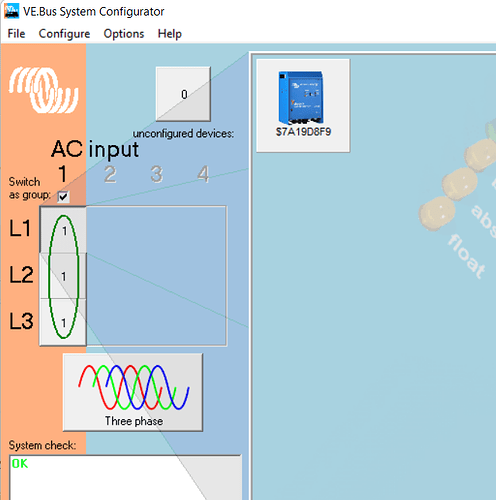Click the L2 phase label
This screenshot has height=500, width=496.
(21, 274)
